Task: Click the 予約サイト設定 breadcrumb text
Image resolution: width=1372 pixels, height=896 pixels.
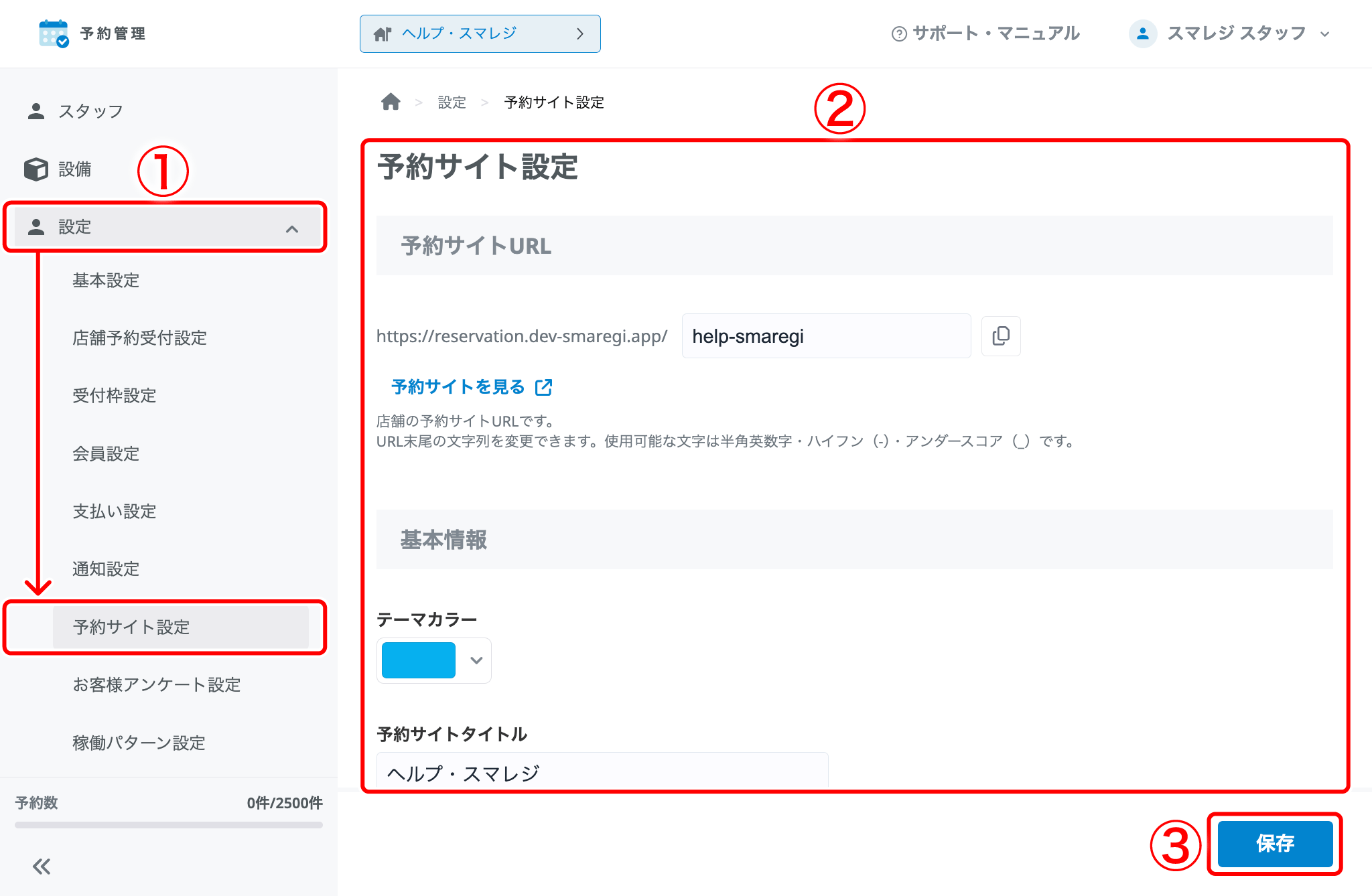Action: 554,102
